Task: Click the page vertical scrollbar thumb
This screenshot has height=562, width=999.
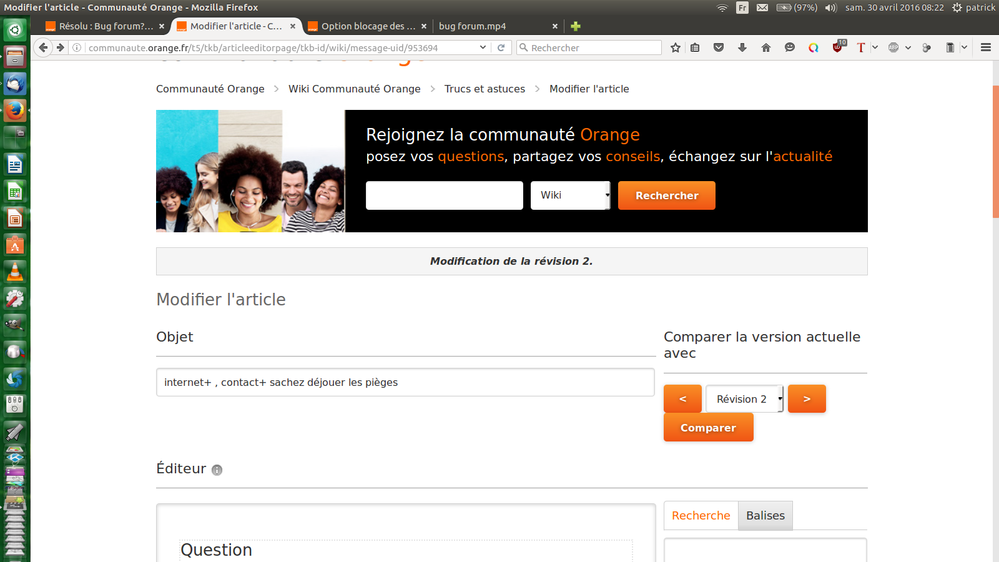Action: [x=995, y=151]
